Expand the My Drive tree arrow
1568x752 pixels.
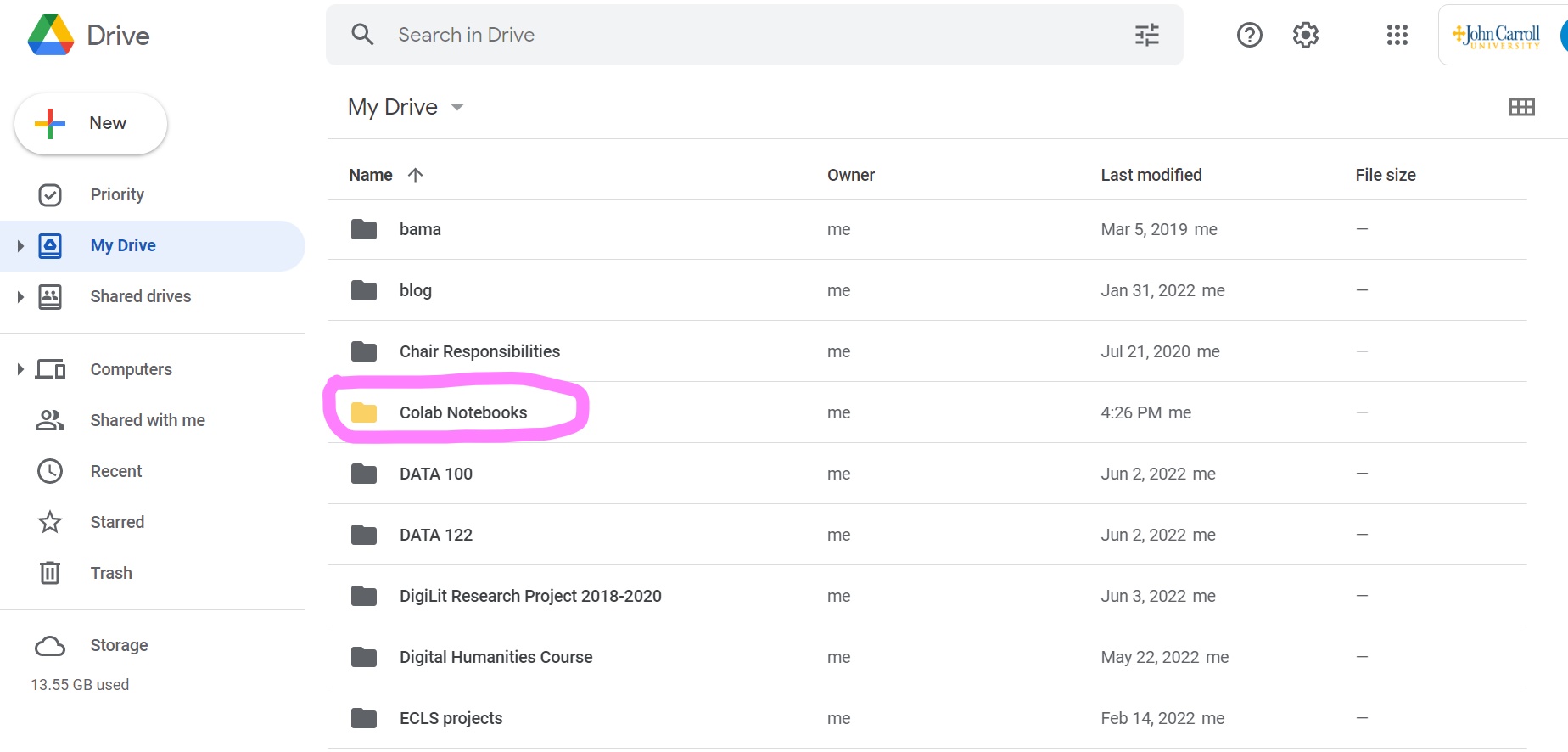[20, 246]
